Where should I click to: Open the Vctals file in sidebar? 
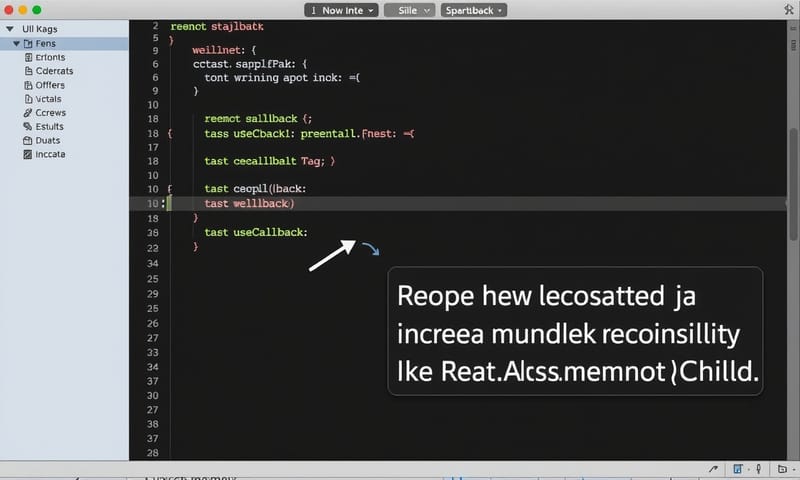(48, 99)
